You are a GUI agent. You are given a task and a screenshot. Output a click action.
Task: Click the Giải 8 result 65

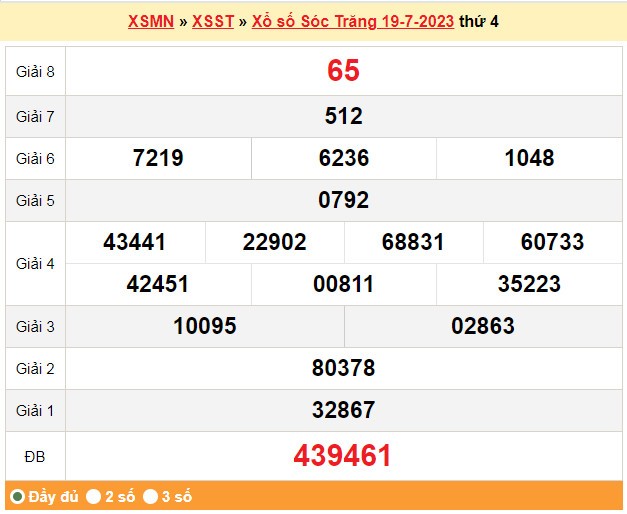pos(343,71)
